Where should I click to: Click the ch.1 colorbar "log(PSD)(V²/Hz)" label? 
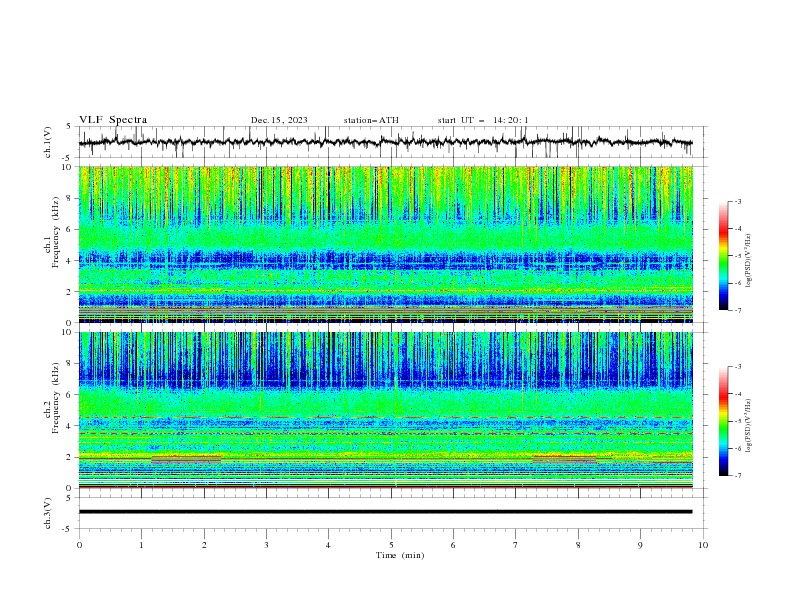[x=749, y=261]
